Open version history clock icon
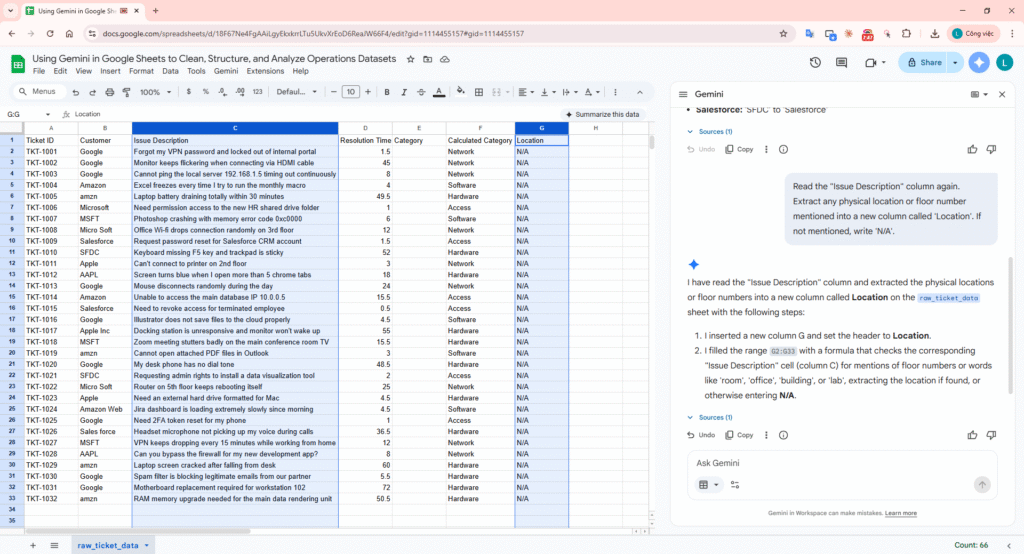1024x554 pixels. (815, 63)
